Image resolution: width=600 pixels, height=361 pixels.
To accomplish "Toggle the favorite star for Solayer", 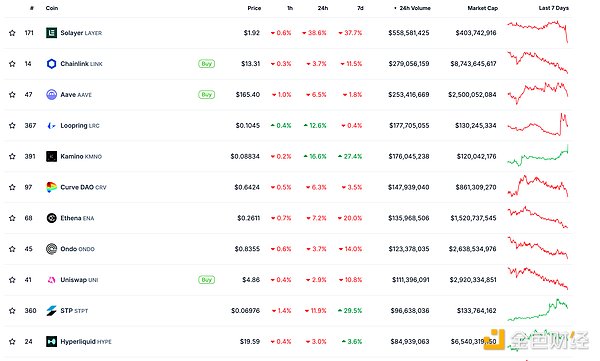I will coord(12,33).
